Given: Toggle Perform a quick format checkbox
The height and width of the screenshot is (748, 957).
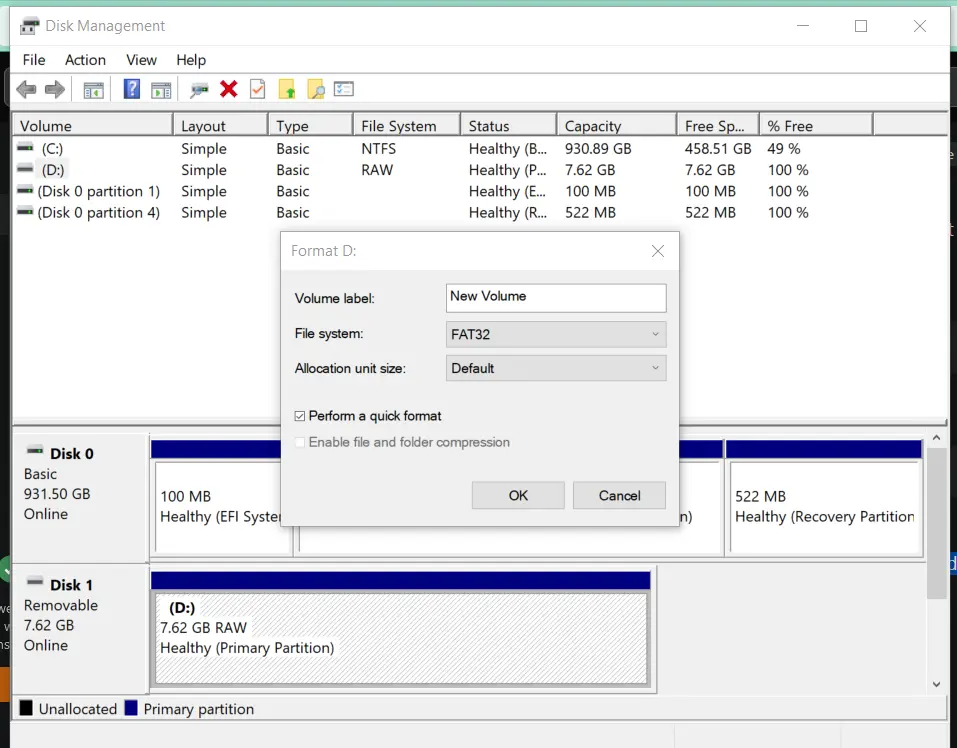Looking at the screenshot, I should pos(300,416).
